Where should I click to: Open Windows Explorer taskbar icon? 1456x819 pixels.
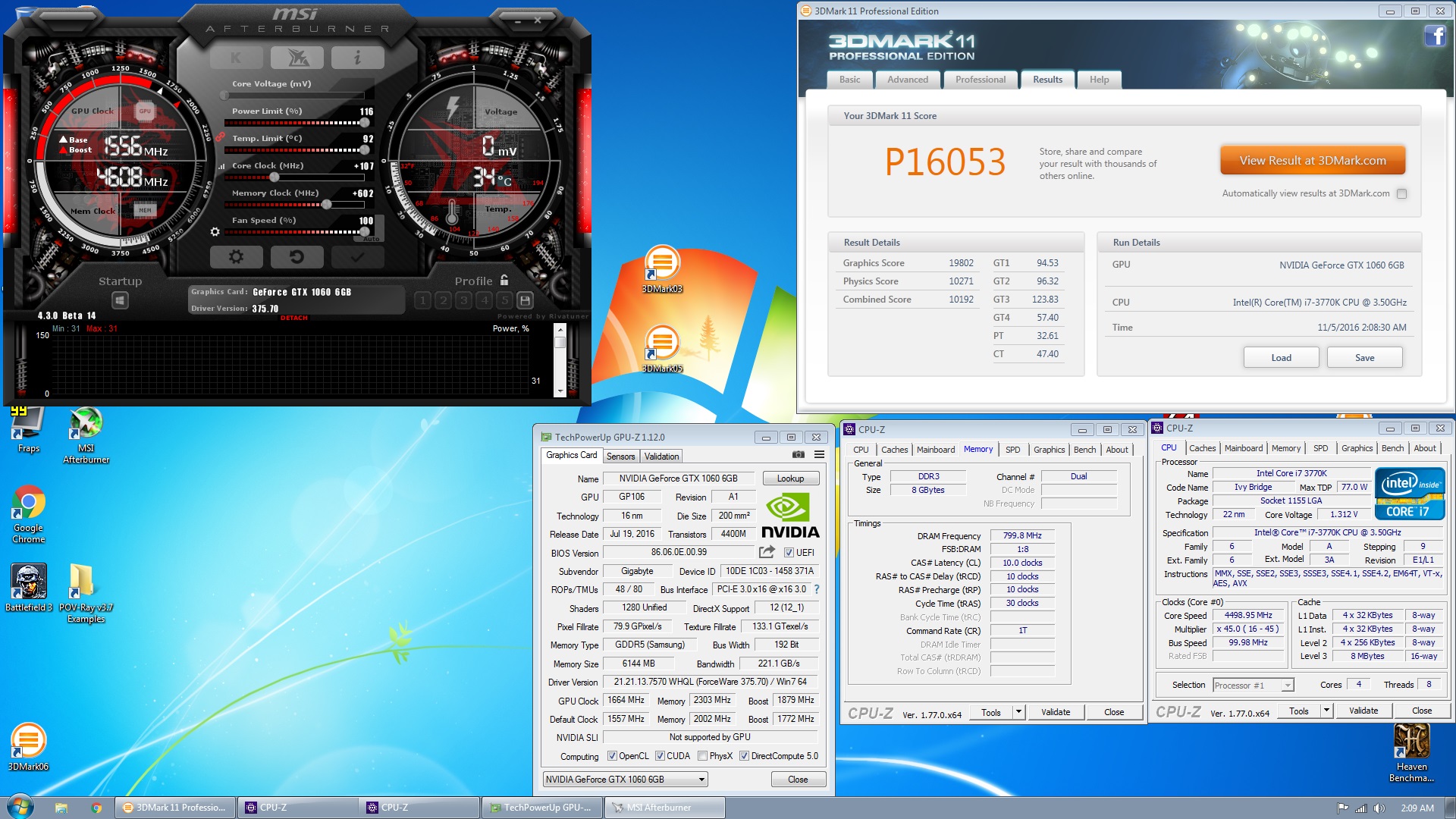click(61, 808)
